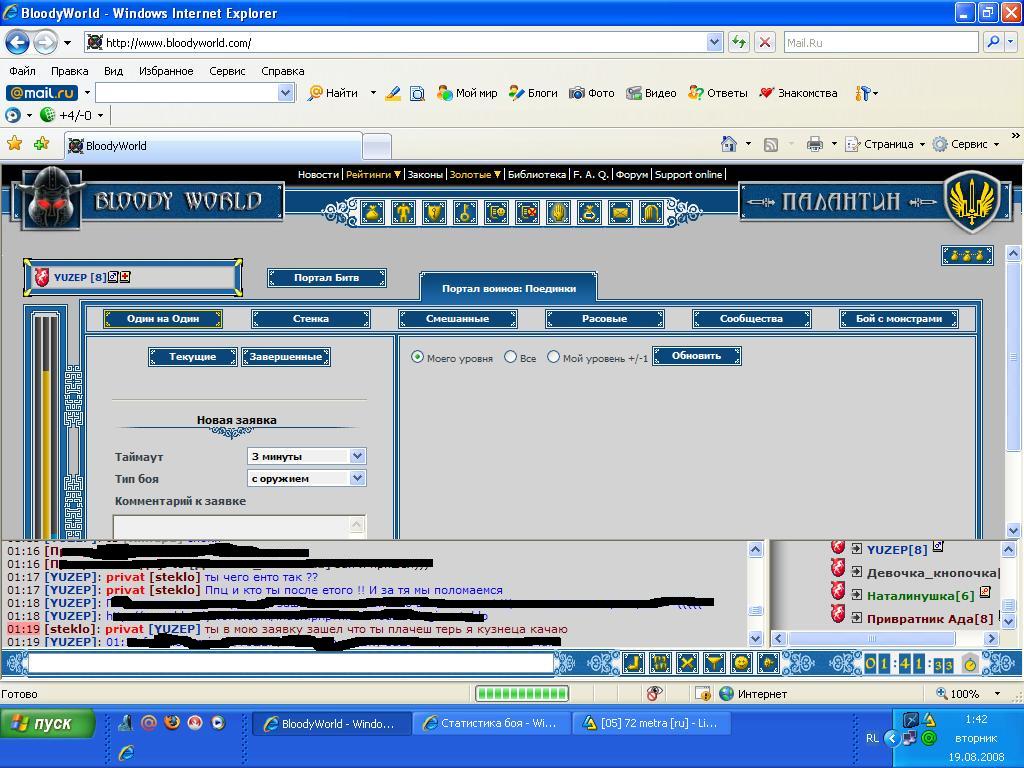Open the 'Тип боя' dropdown
This screenshot has width=1024, height=768.
pos(357,478)
